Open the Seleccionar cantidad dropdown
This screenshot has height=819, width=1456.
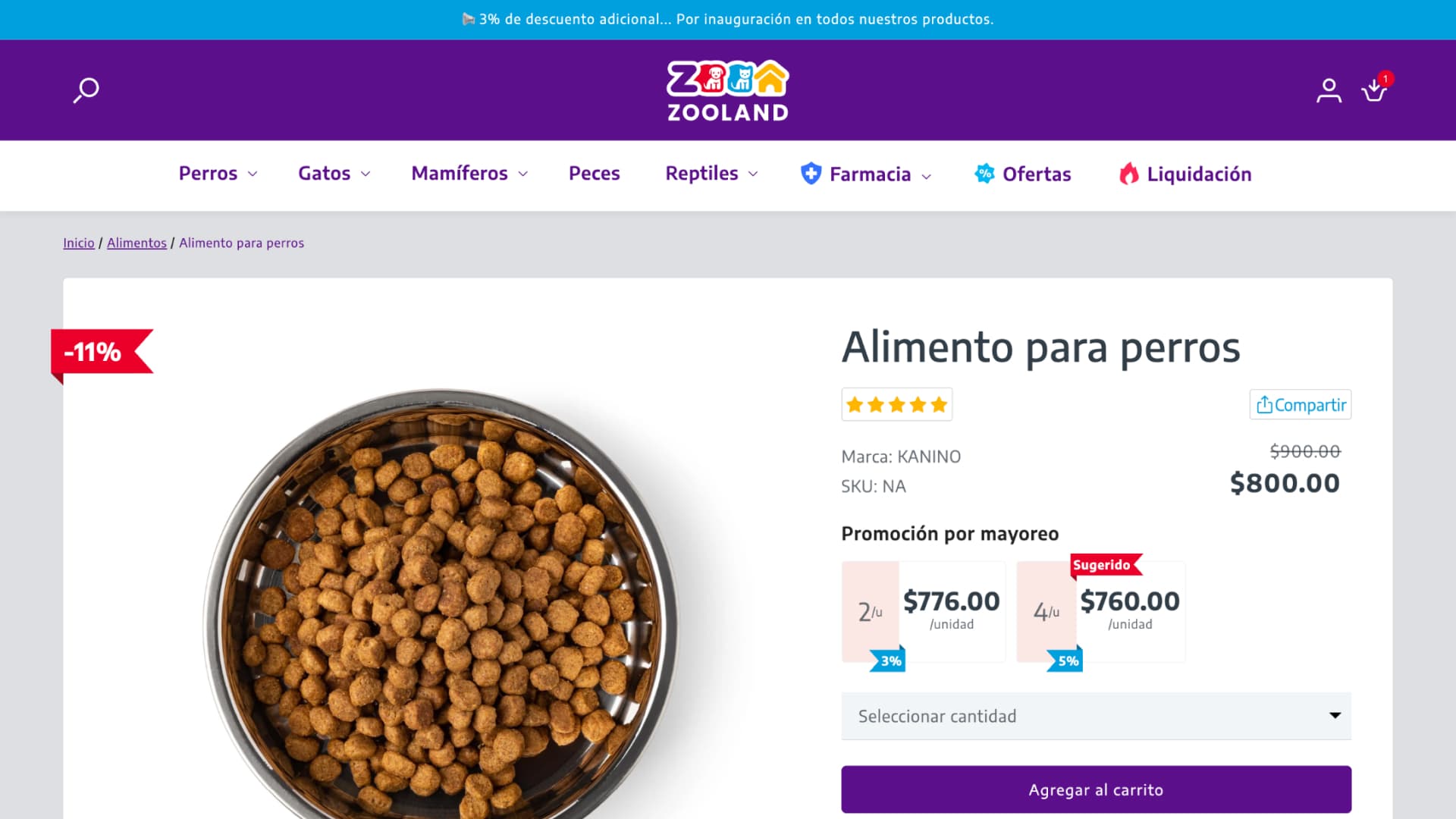click(1096, 716)
